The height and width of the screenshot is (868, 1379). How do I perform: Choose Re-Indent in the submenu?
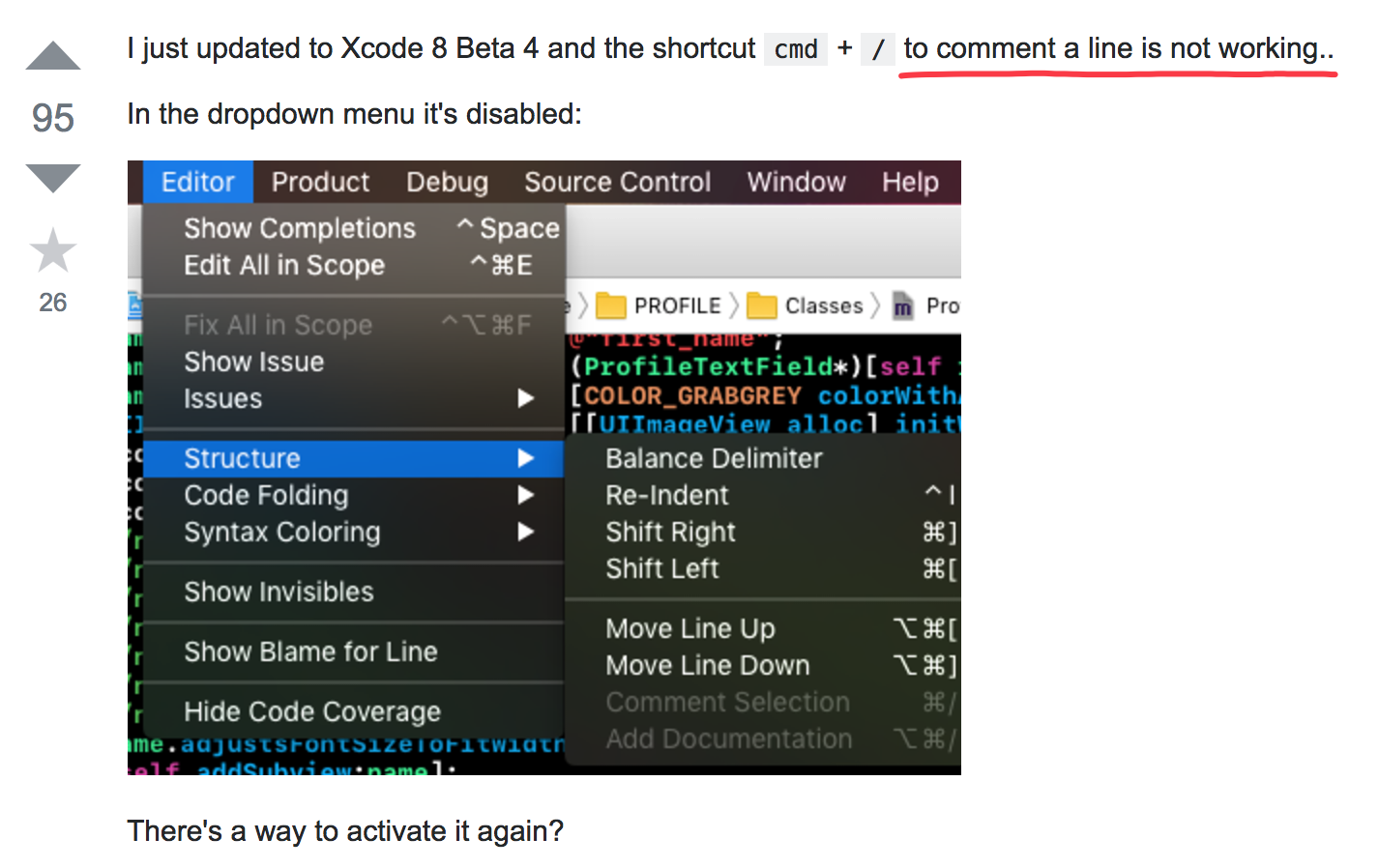(764, 495)
